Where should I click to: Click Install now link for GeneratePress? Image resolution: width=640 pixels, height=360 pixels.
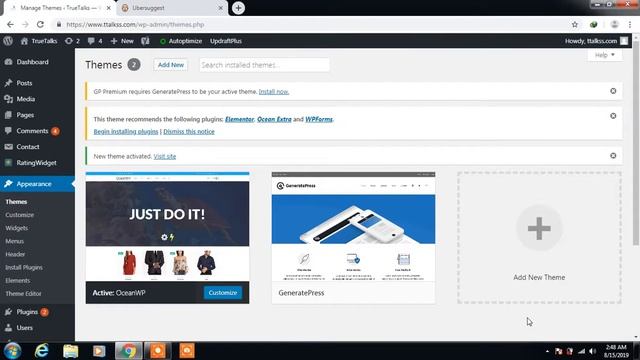pyautogui.click(x=274, y=91)
